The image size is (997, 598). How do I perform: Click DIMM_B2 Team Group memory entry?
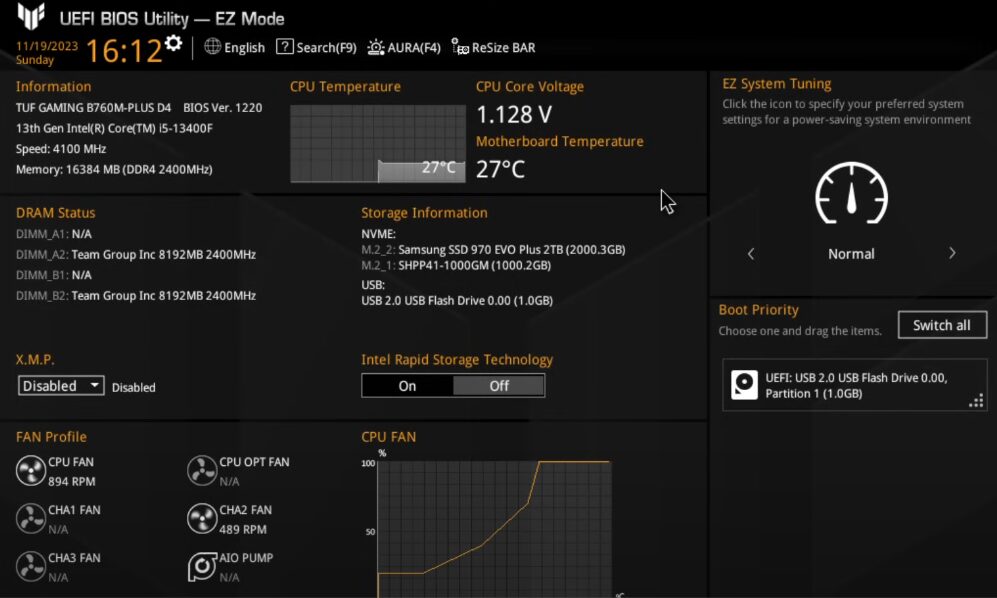tap(136, 295)
